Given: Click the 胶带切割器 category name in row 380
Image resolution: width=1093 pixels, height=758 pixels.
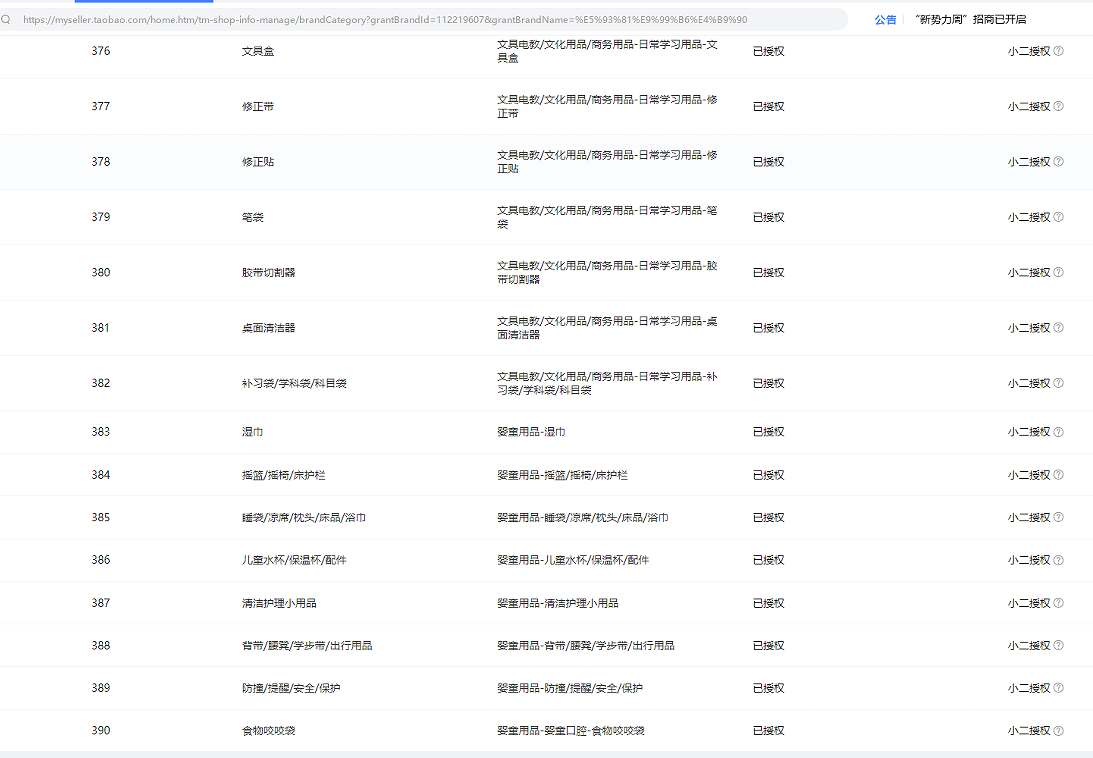Looking at the screenshot, I should pyautogui.click(x=268, y=272).
